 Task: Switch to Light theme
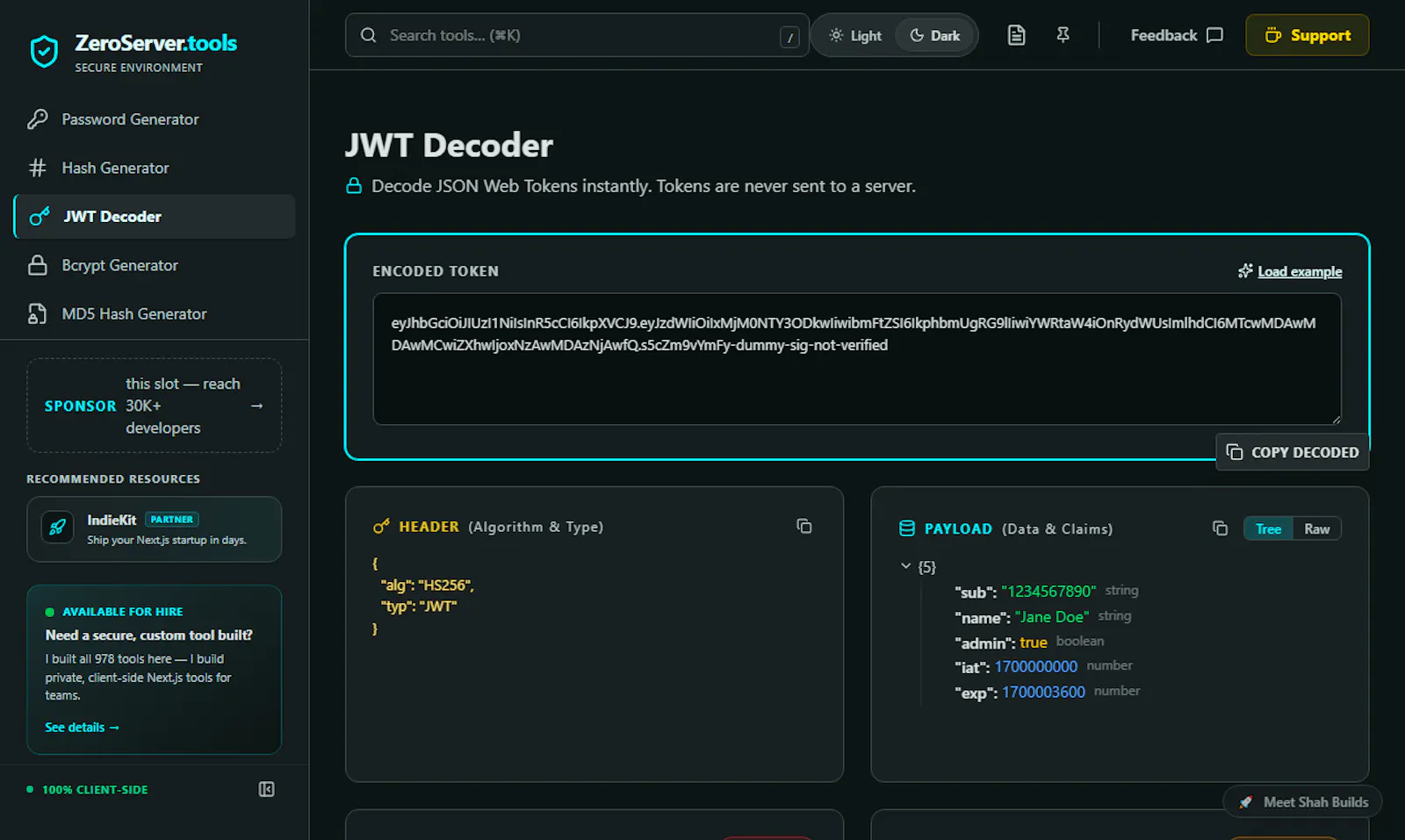pyautogui.click(x=855, y=35)
